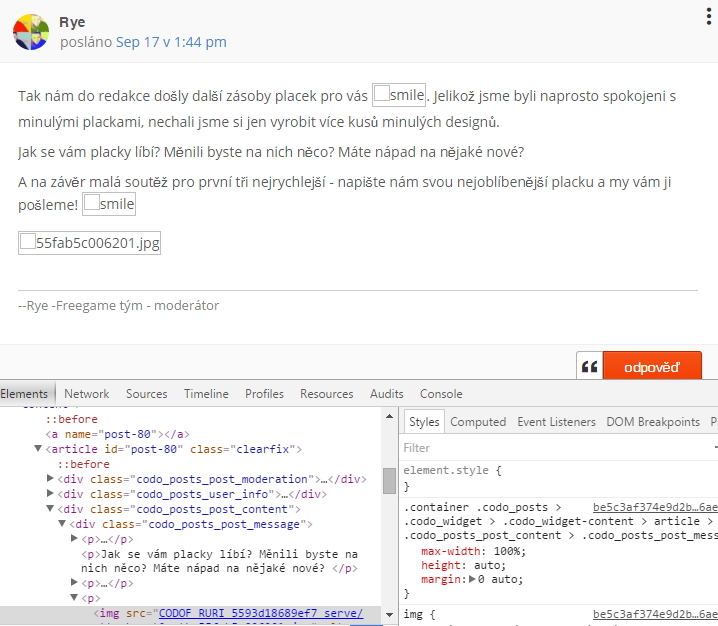Click the DOM panel scrollbar thumb
Viewport: 718px width, 626px height.
click(x=390, y=481)
